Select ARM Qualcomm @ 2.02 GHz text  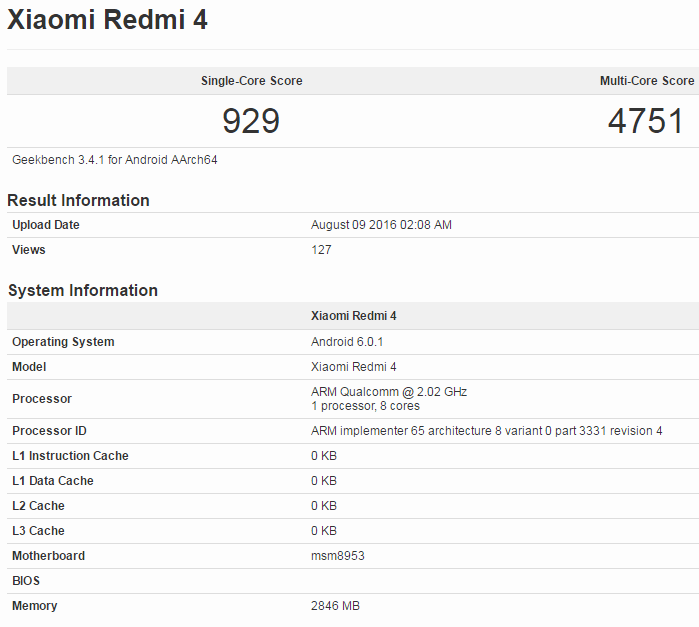tap(389, 392)
